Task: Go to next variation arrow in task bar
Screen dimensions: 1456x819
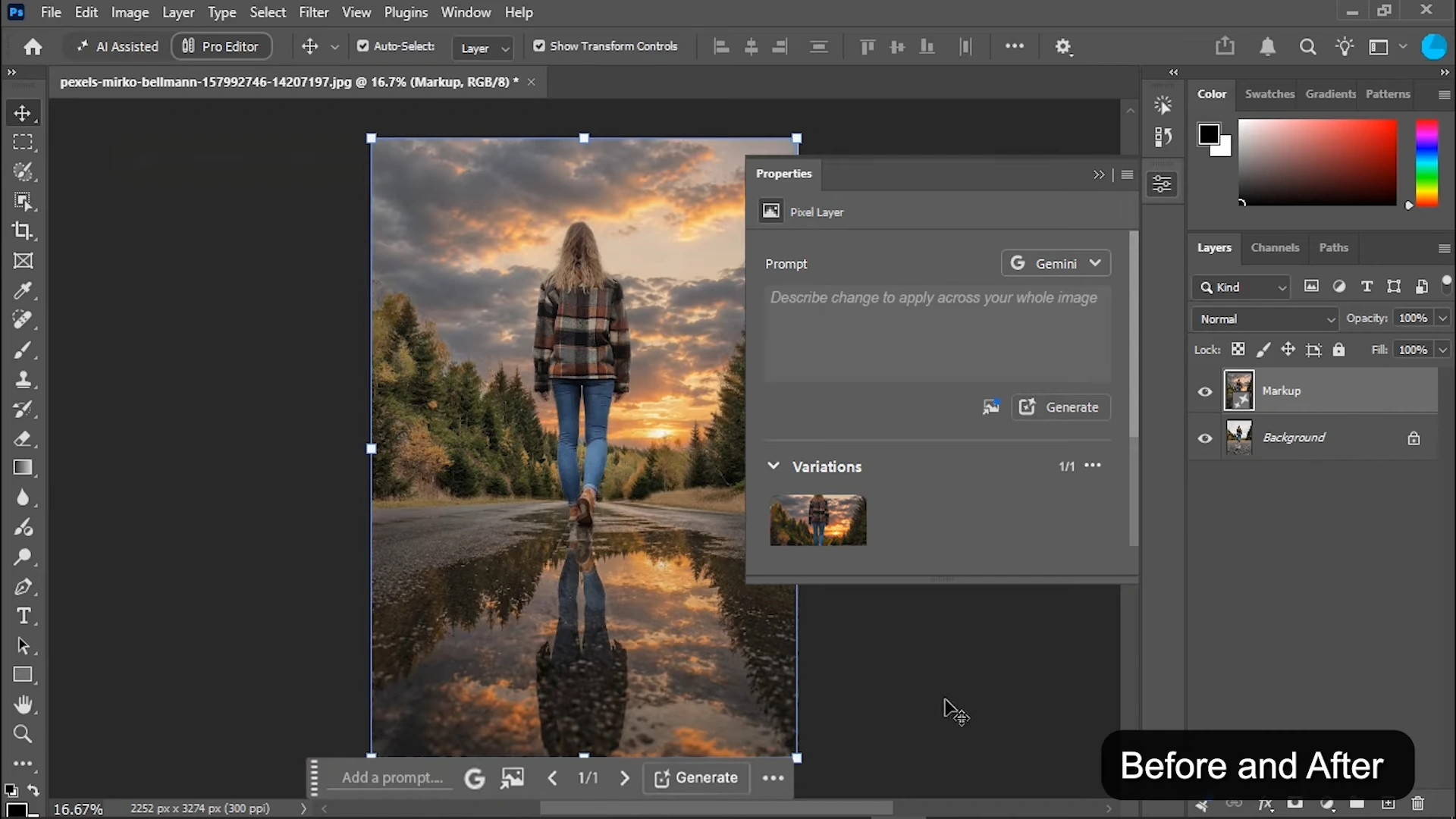Action: click(624, 778)
